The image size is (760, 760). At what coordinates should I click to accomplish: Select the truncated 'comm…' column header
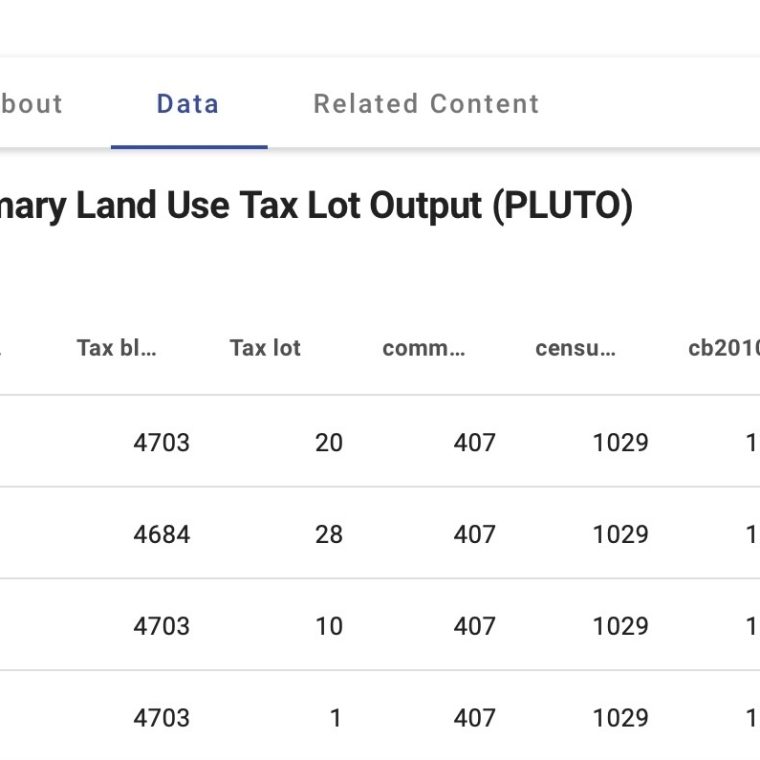point(423,348)
